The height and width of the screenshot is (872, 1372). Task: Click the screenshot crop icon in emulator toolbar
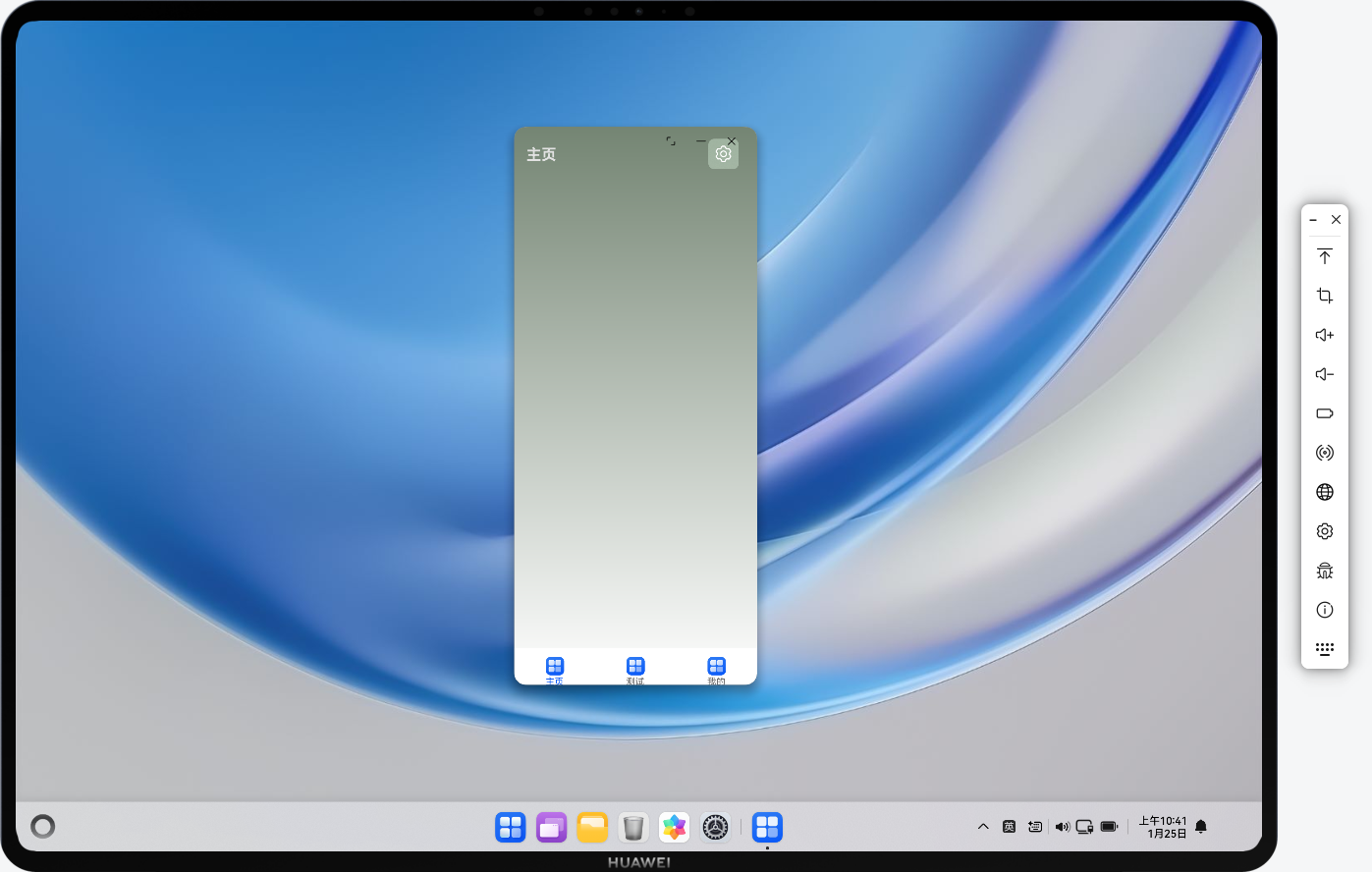click(1325, 296)
